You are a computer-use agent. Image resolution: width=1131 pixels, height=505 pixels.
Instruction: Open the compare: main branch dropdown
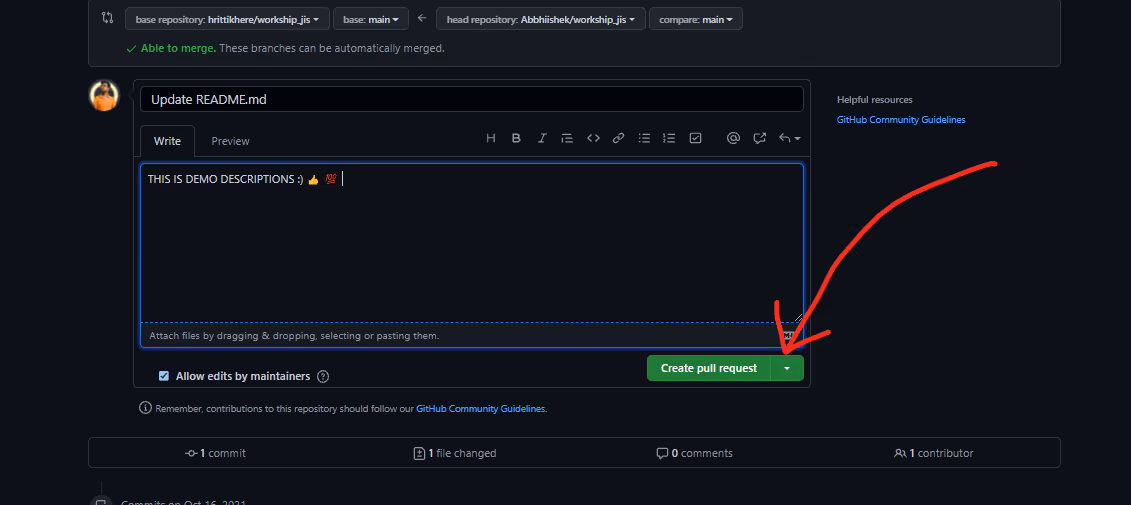pyautogui.click(x=696, y=19)
